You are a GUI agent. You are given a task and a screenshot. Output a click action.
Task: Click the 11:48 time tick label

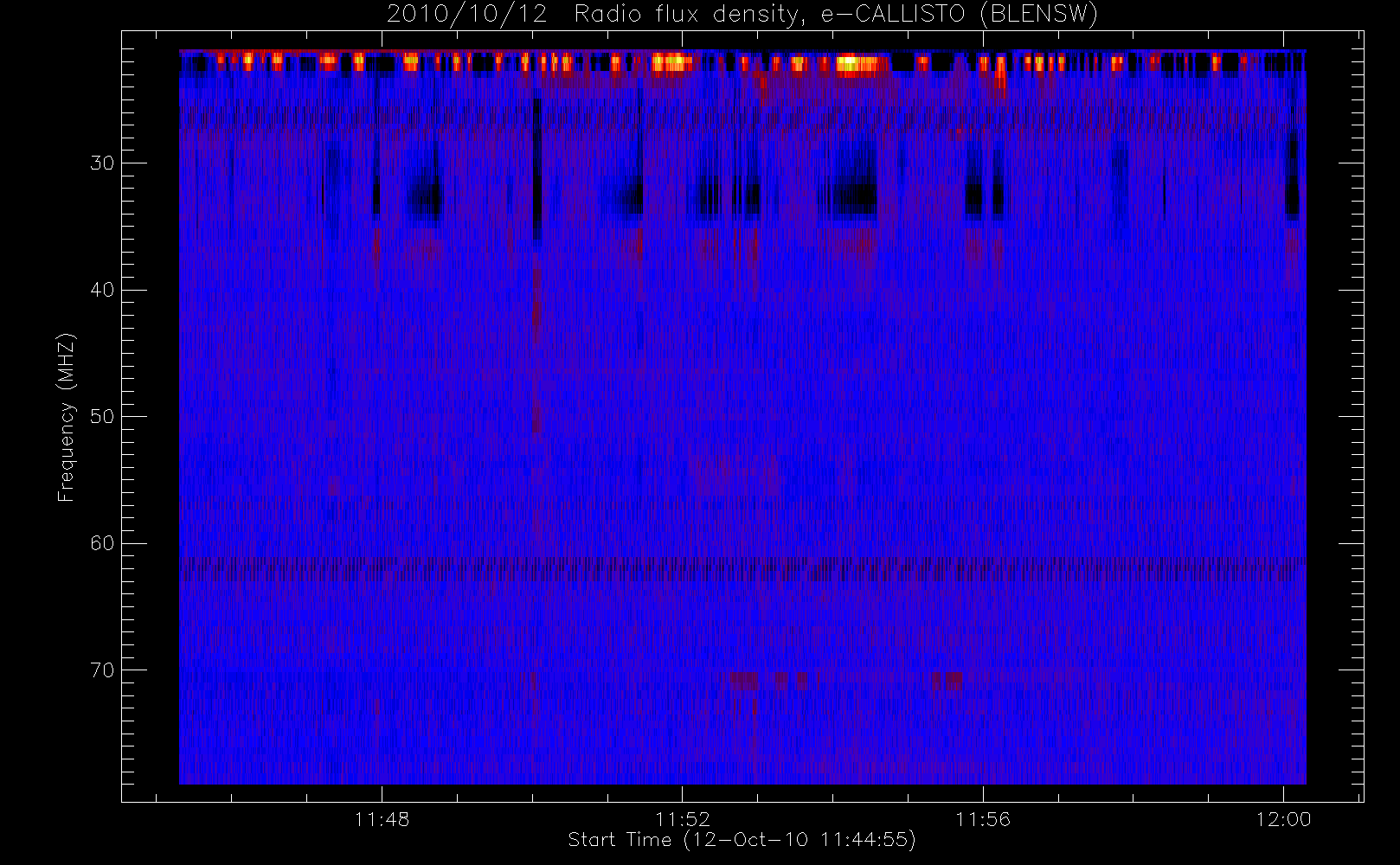pyautogui.click(x=382, y=819)
